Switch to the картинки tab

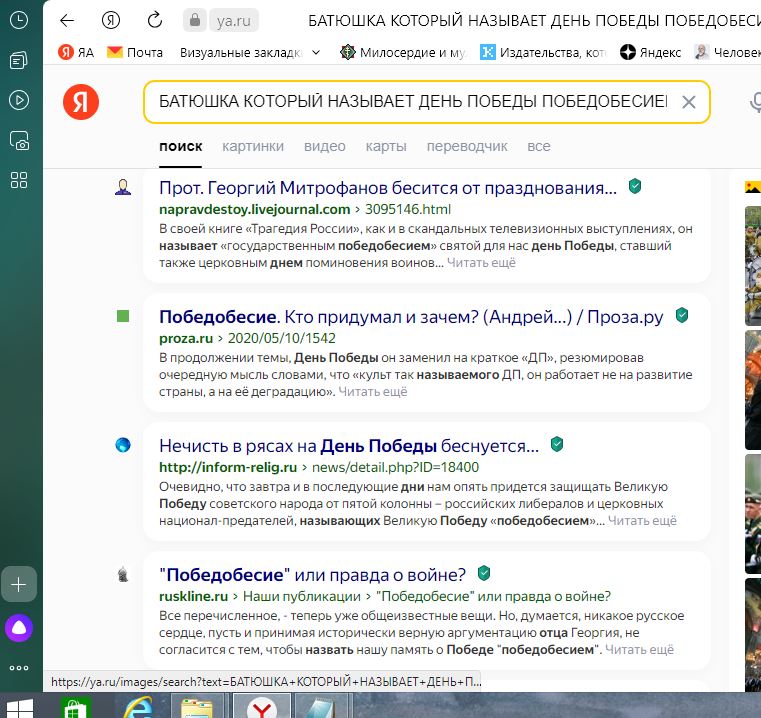252,146
